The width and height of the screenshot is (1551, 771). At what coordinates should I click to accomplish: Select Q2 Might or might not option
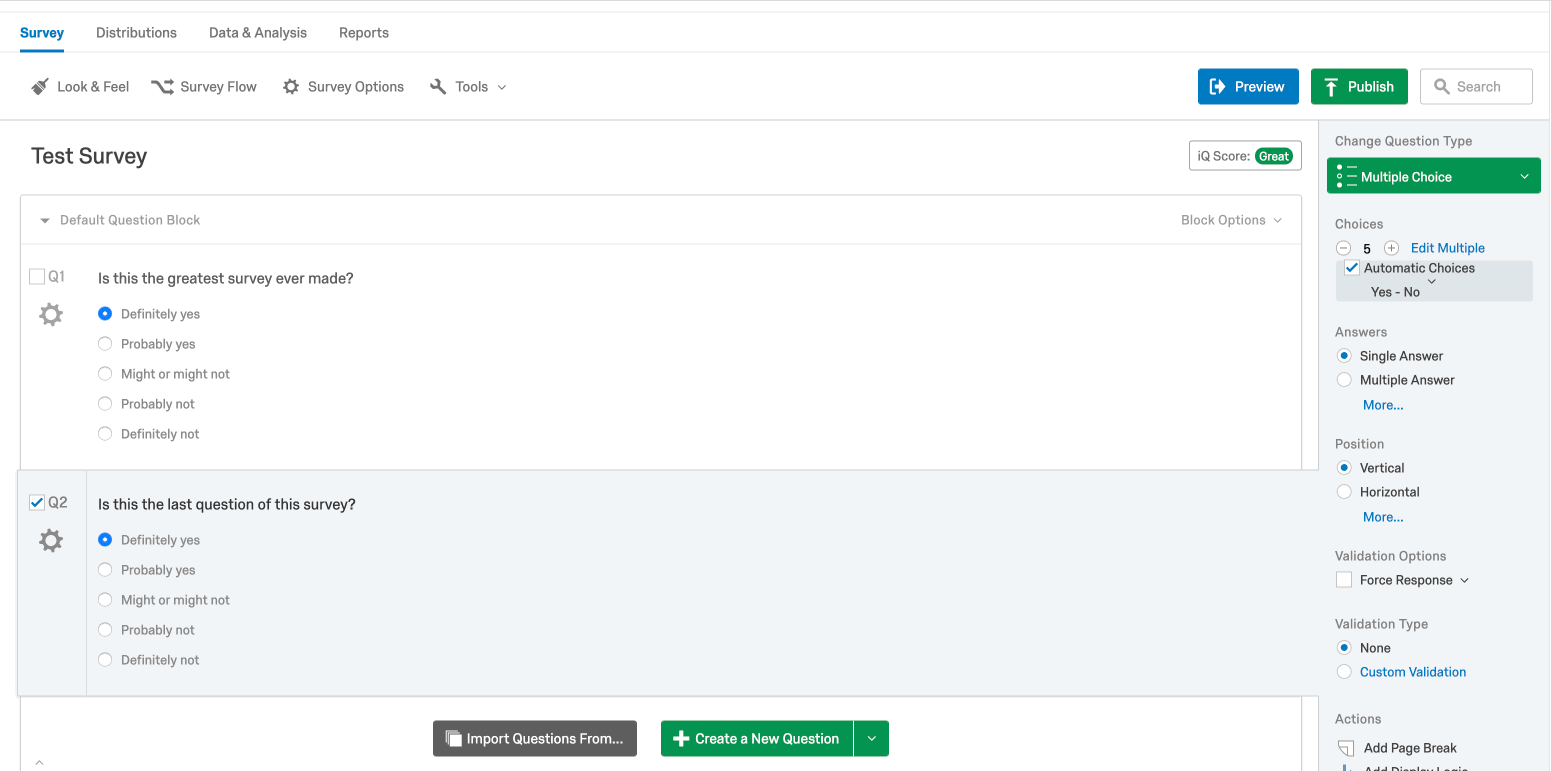[105, 600]
